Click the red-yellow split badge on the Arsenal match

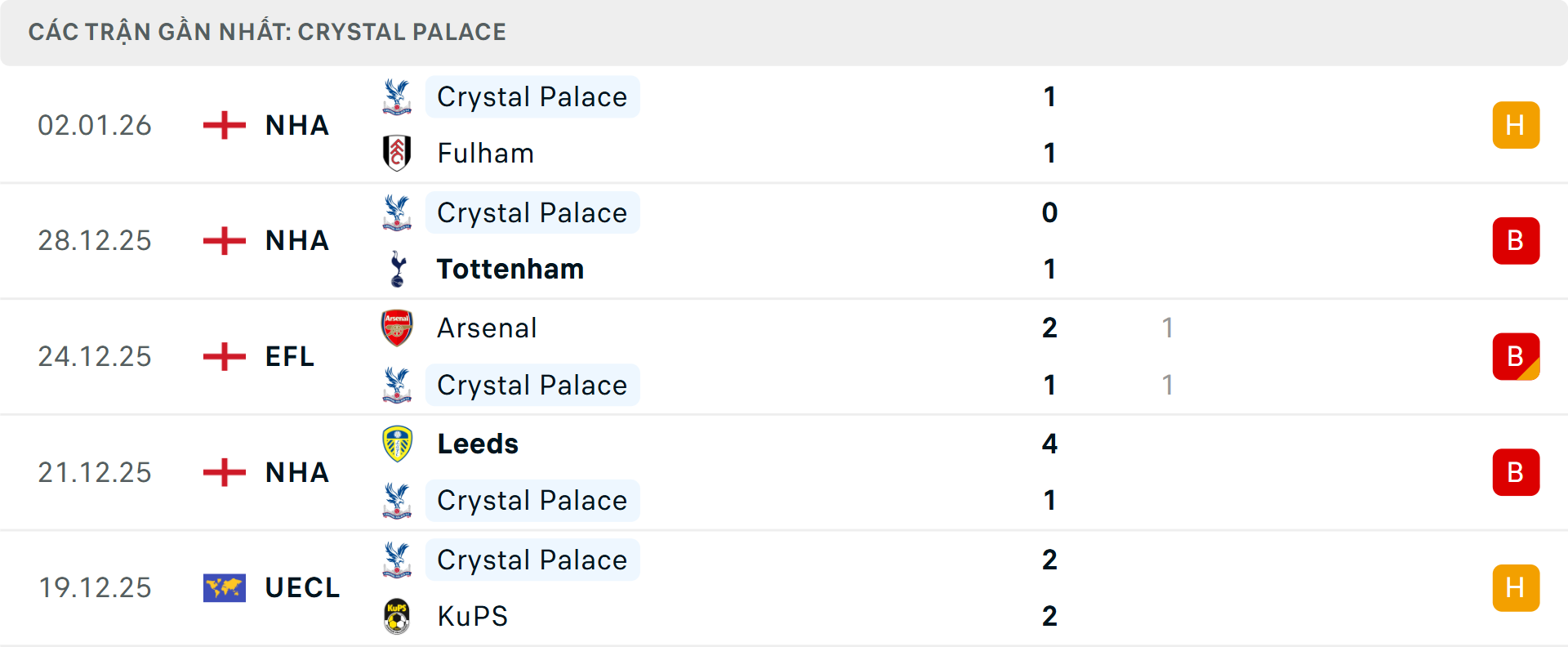tap(1516, 356)
